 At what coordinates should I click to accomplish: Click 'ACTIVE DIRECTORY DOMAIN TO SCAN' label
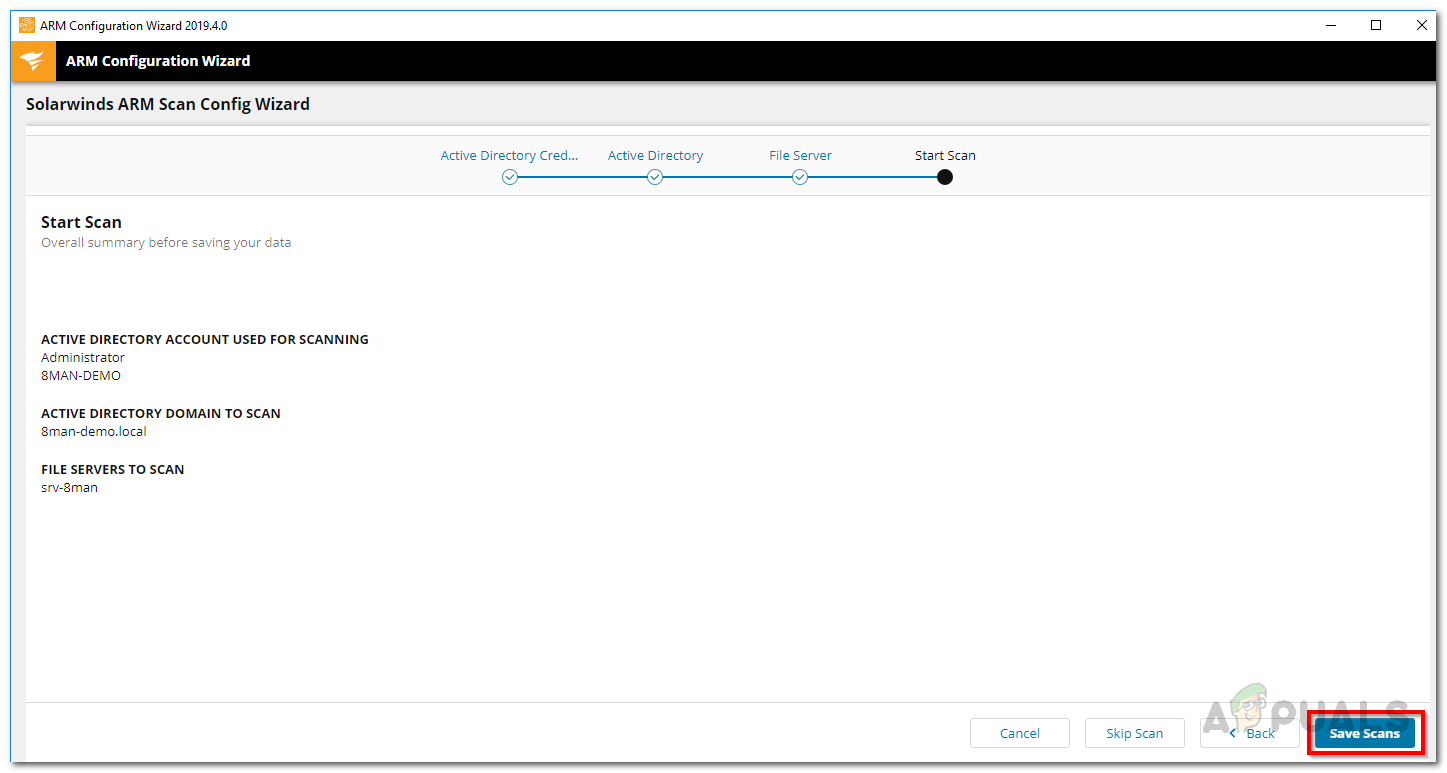click(x=161, y=413)
